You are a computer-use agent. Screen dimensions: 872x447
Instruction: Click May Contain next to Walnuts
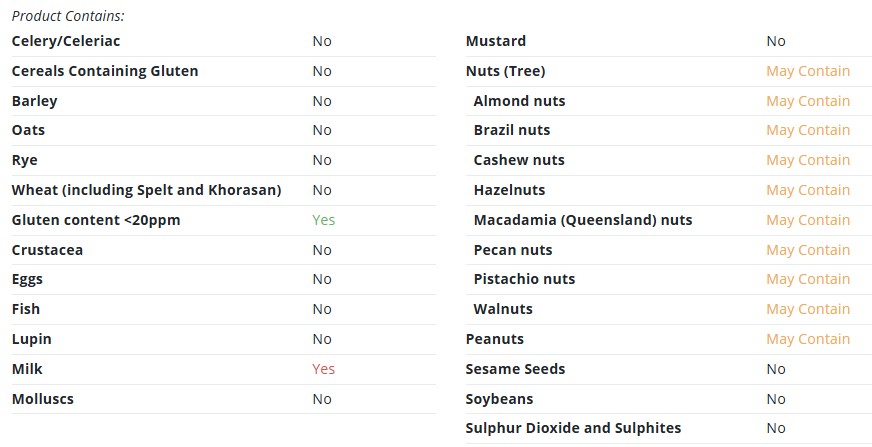(x=808, y=309)
